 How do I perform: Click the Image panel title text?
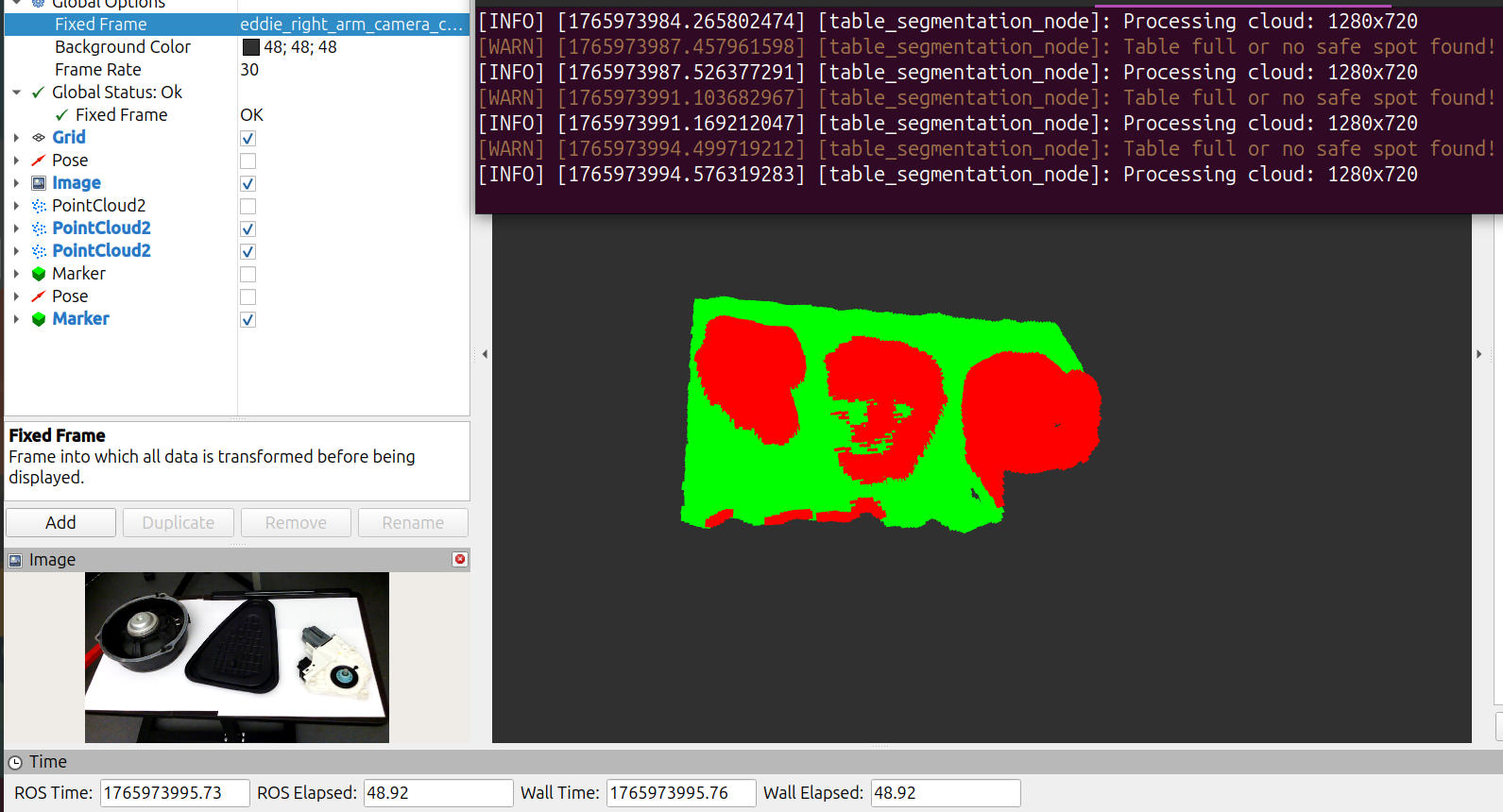52,561
